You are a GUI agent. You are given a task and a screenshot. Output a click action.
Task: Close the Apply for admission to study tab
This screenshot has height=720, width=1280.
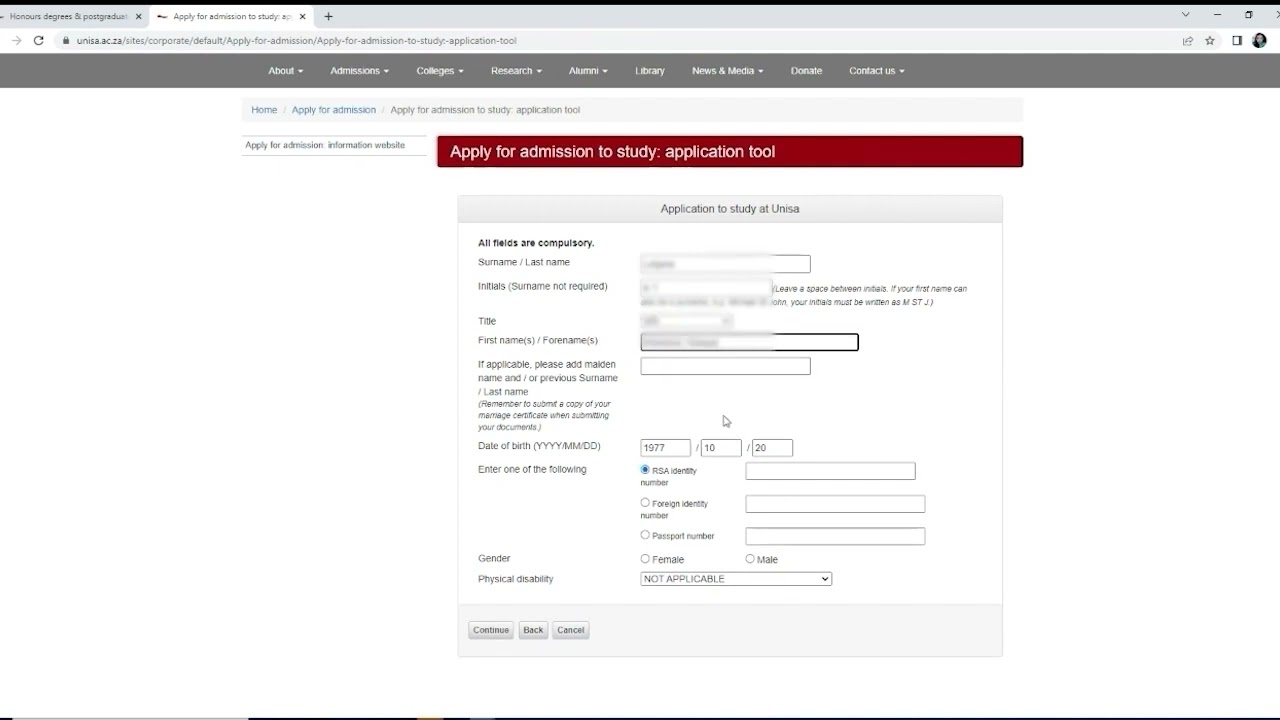click(x=304, y=16)
